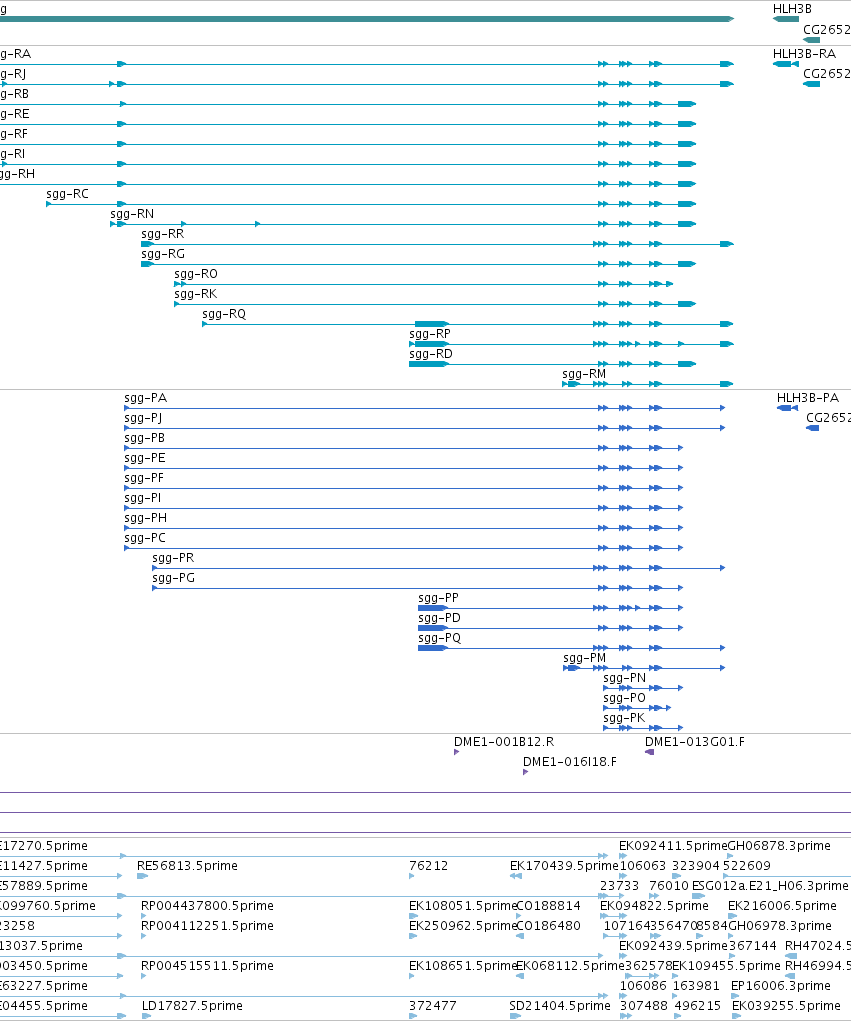Select the HLH3B gene label
Viewport: 851px width, 1021px height.
(792, 9)
